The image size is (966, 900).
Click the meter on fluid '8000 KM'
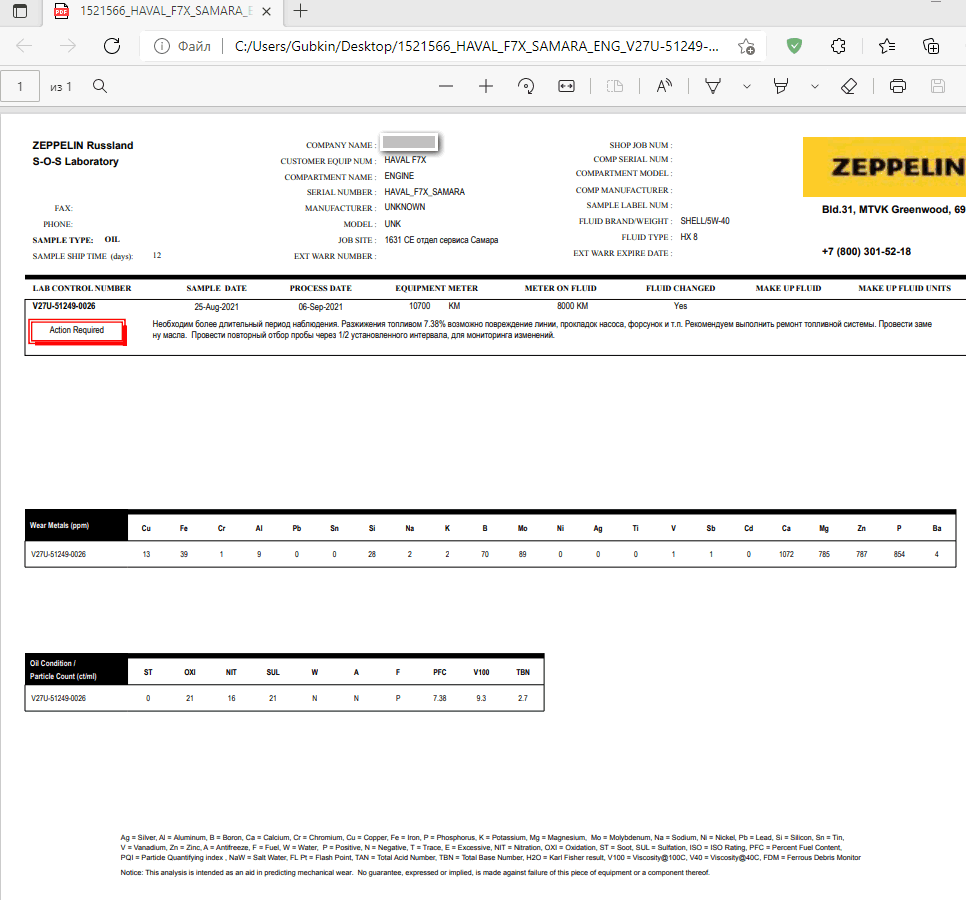[x=572, y=306]
